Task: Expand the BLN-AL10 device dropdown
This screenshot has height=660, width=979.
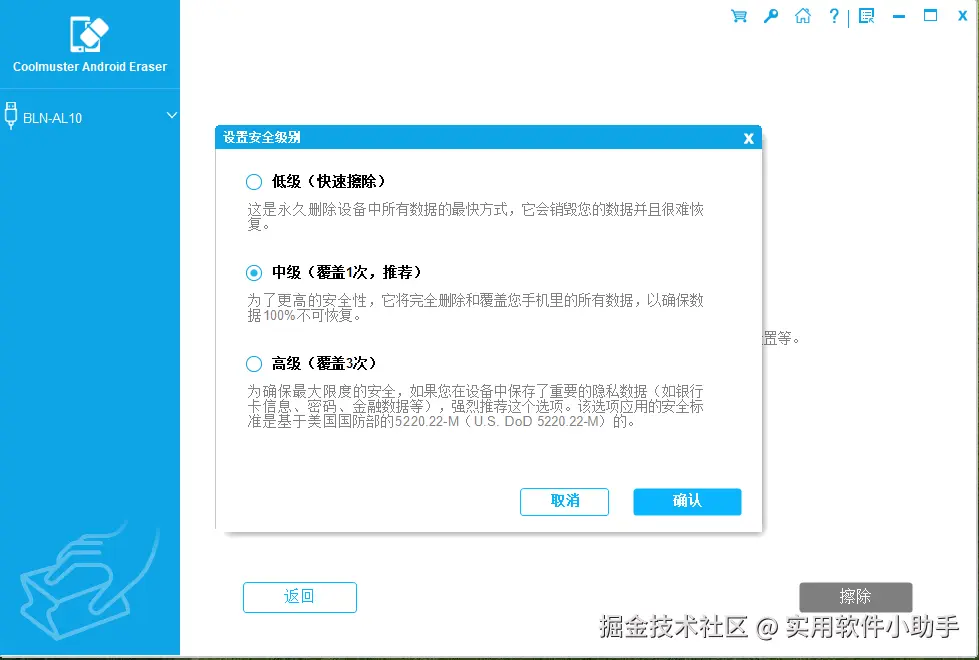Action: 172,116
